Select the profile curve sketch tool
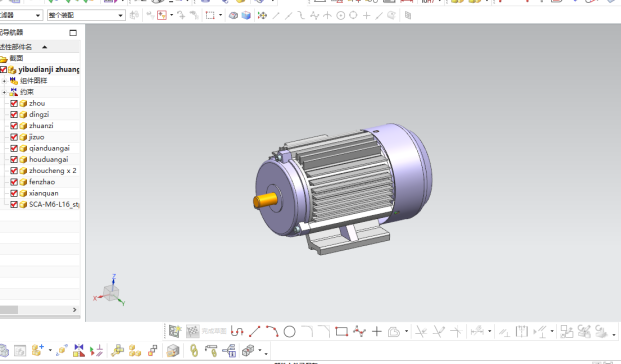The height and width of the screenshot is (364, 621). point(237,331)
